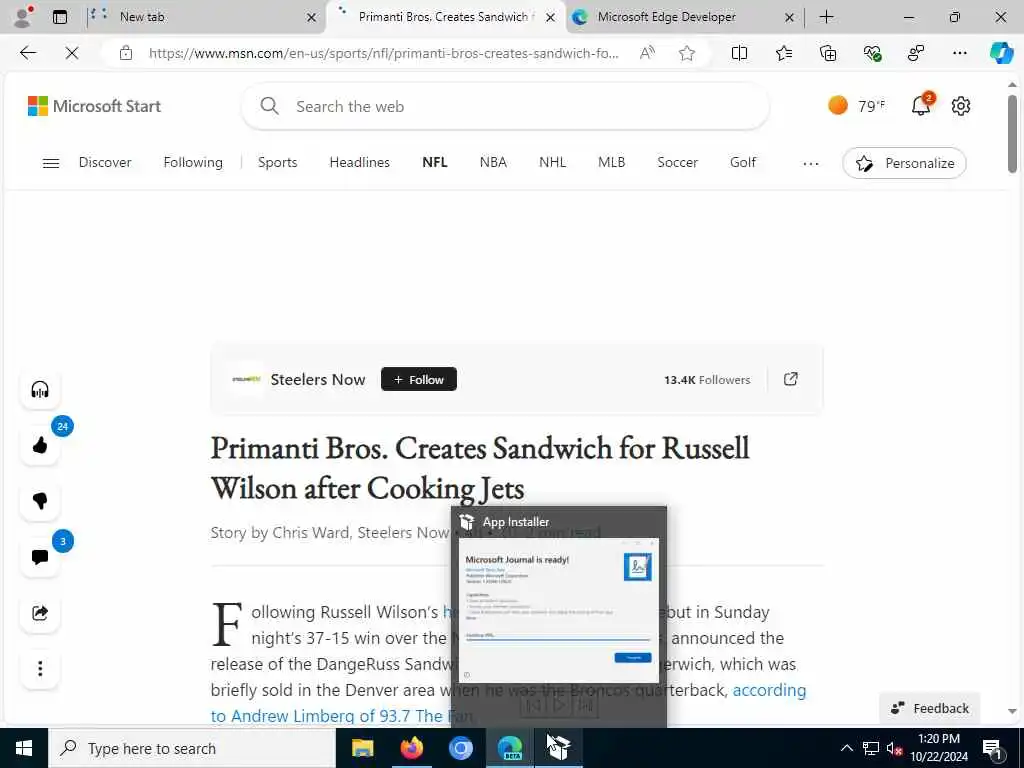
Task: Open a new browser tab
Action: click(826, 17)
